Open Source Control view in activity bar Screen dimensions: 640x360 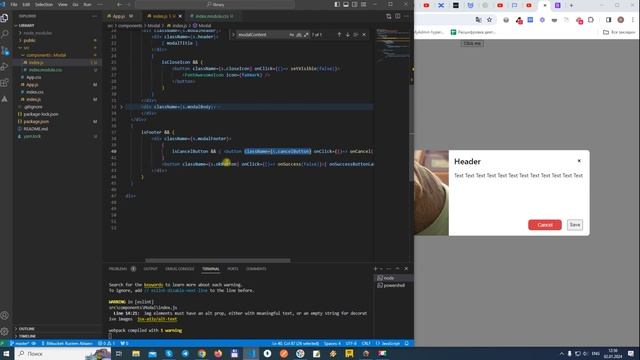(x=4, y=51)
